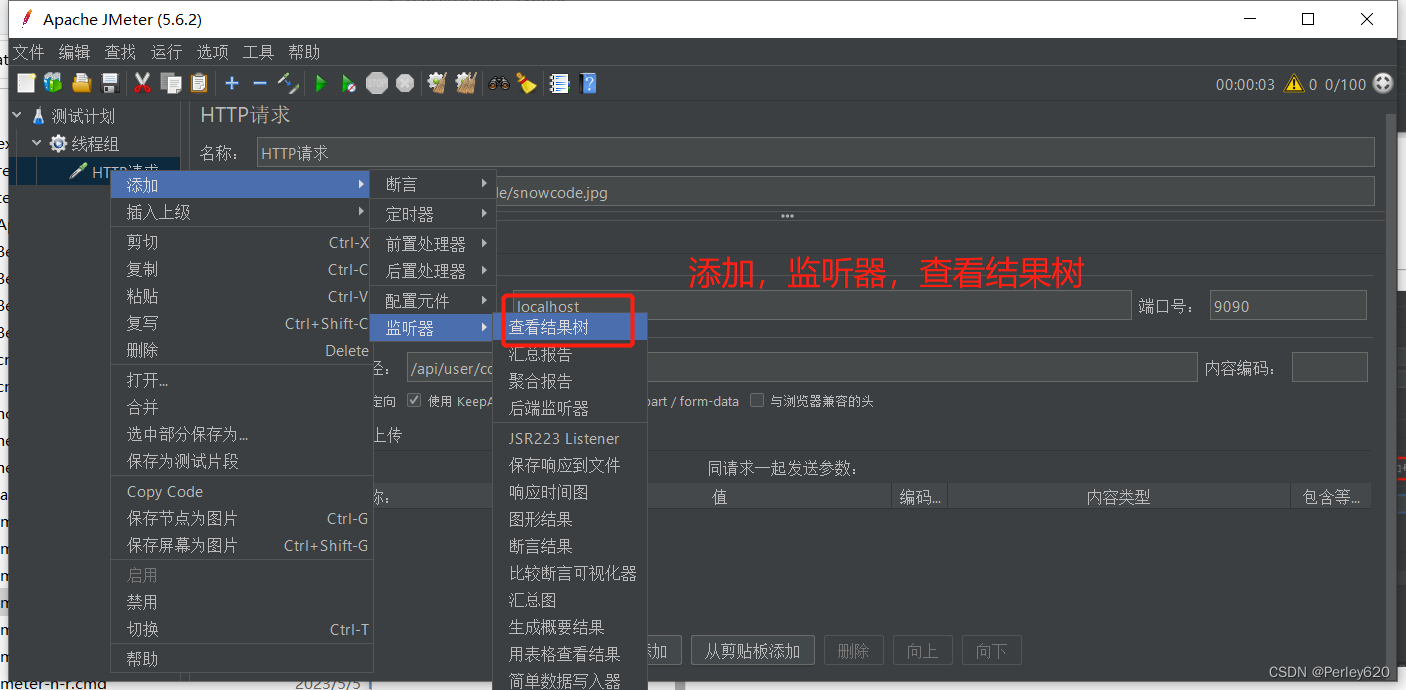The image size is (1406, 690).
Task: Click the Toggle enable/disable toolbar icon
Action: (288, 84)
